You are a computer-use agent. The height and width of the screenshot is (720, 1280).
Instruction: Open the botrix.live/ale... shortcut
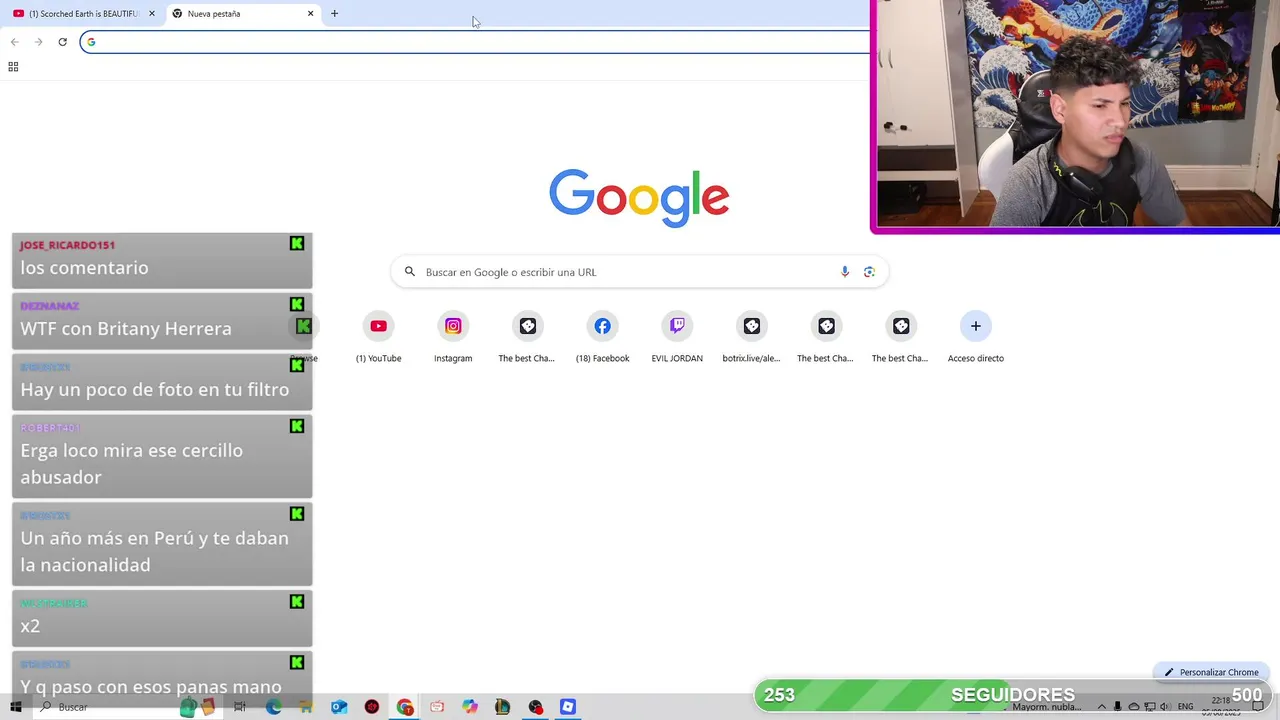click(751, 338)
